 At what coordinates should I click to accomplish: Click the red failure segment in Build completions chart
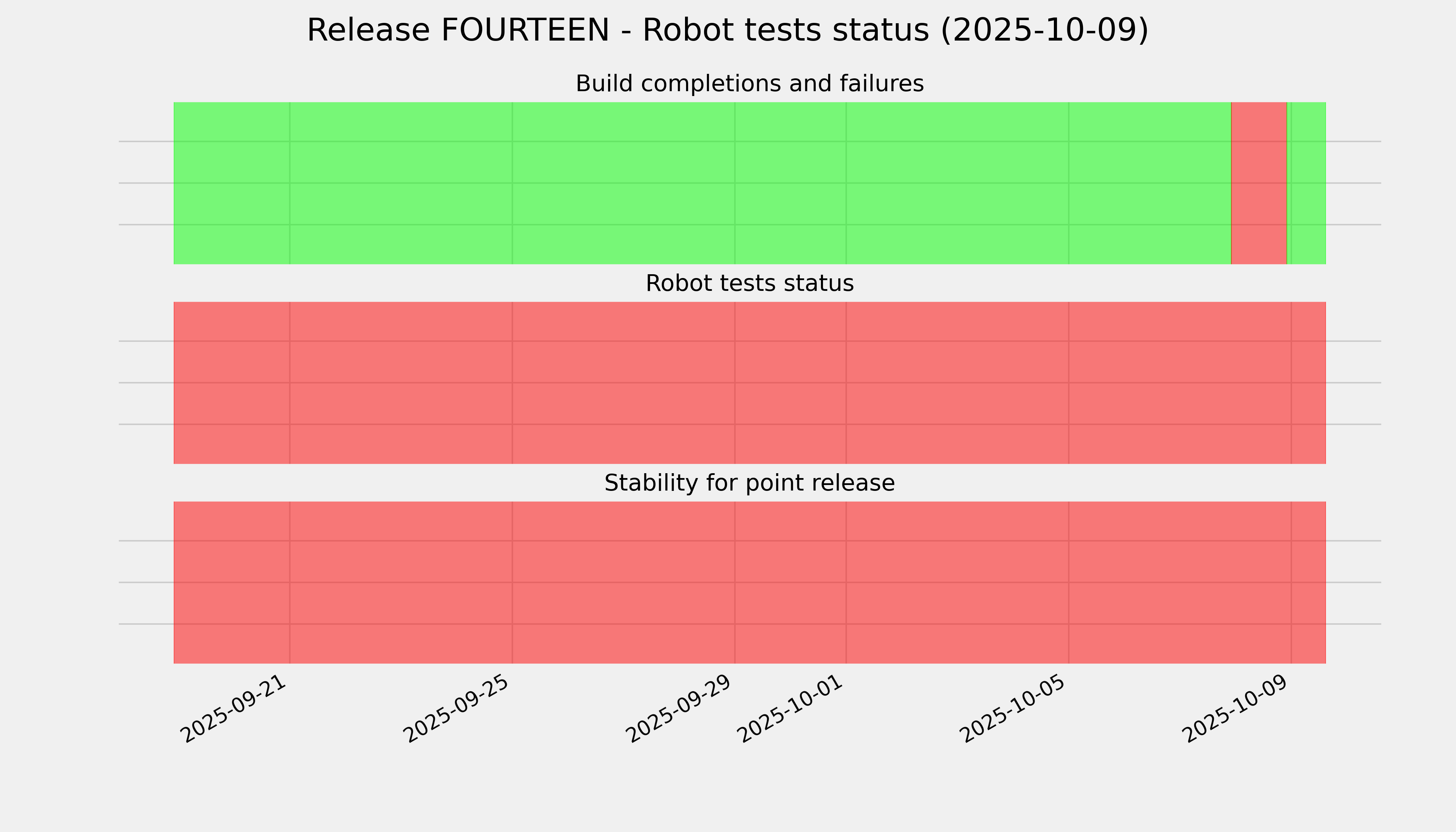(1258, 183)
